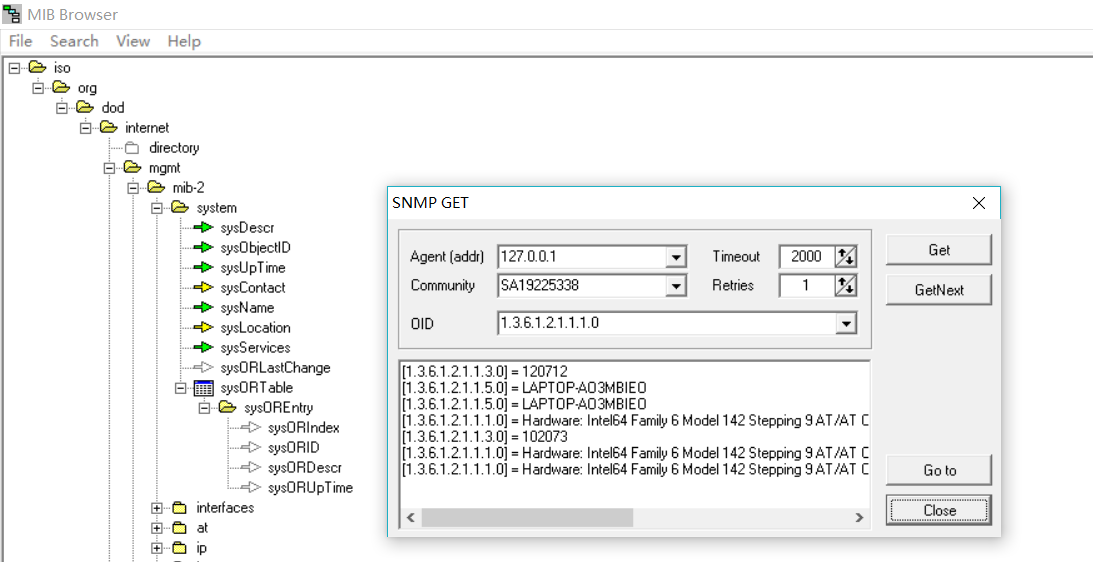This screenshot has height=562, width=1093.
Task: Click the internet folder icon
Action: click(x=109, y=128)
